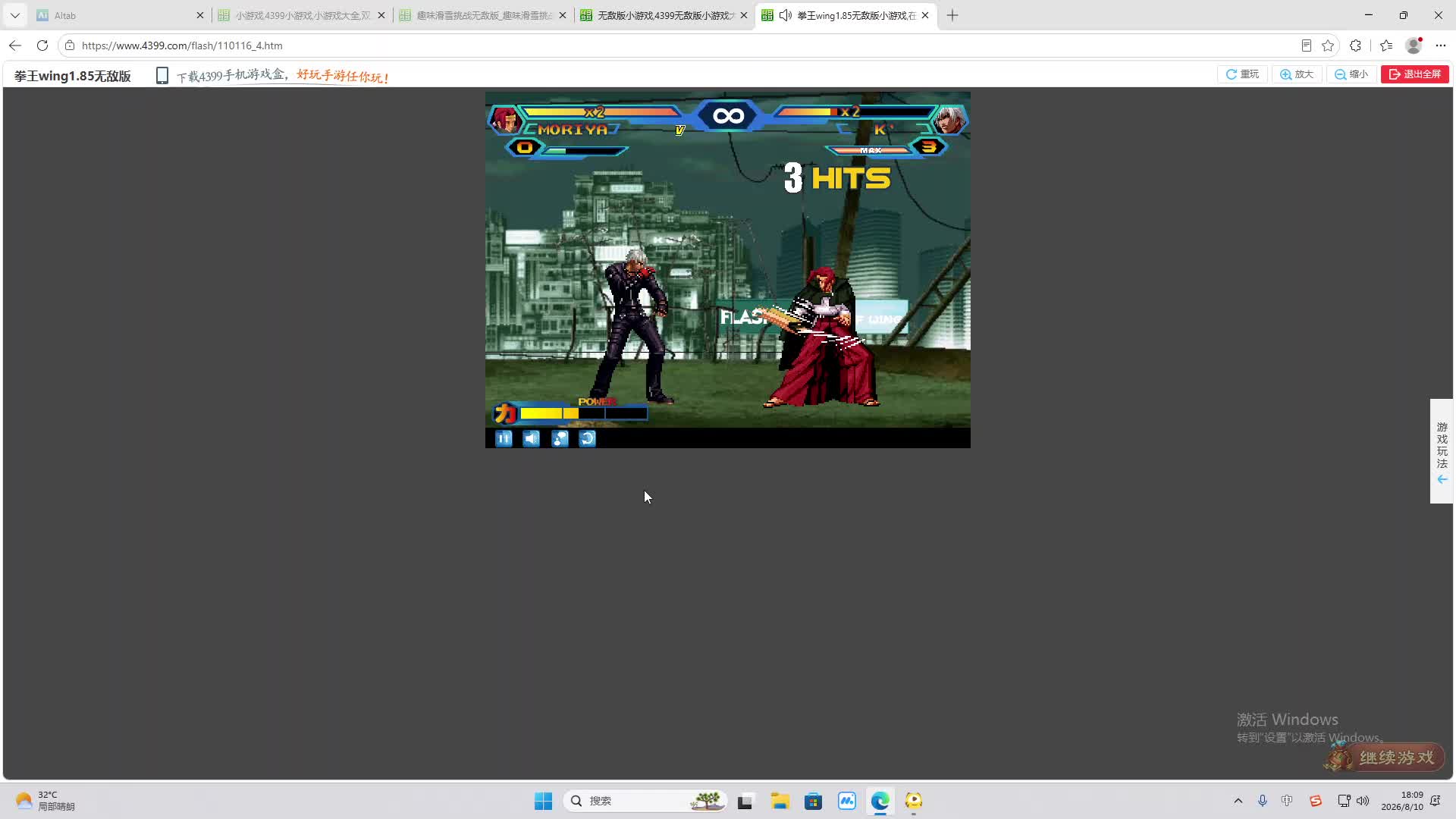Open the Windows Start menu
Viewport: 1456px width, 819px height.
(543, 801)
